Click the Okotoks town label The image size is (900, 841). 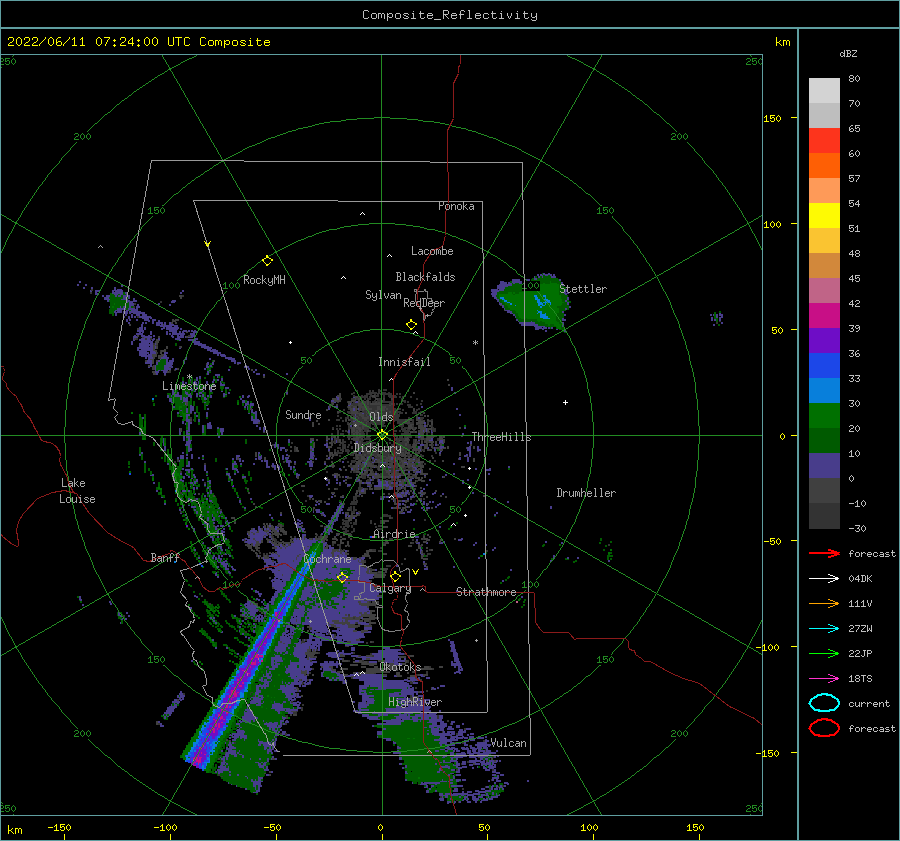point(400,667)
